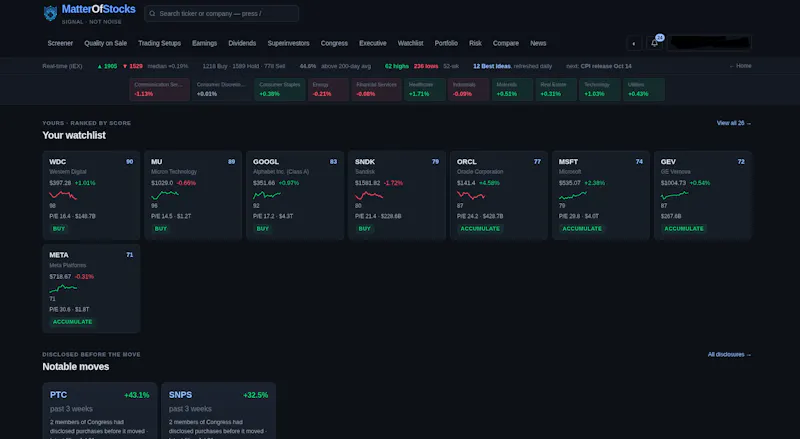
Task: Select the Consumer Staples sector tile
Action: (280, 89)
